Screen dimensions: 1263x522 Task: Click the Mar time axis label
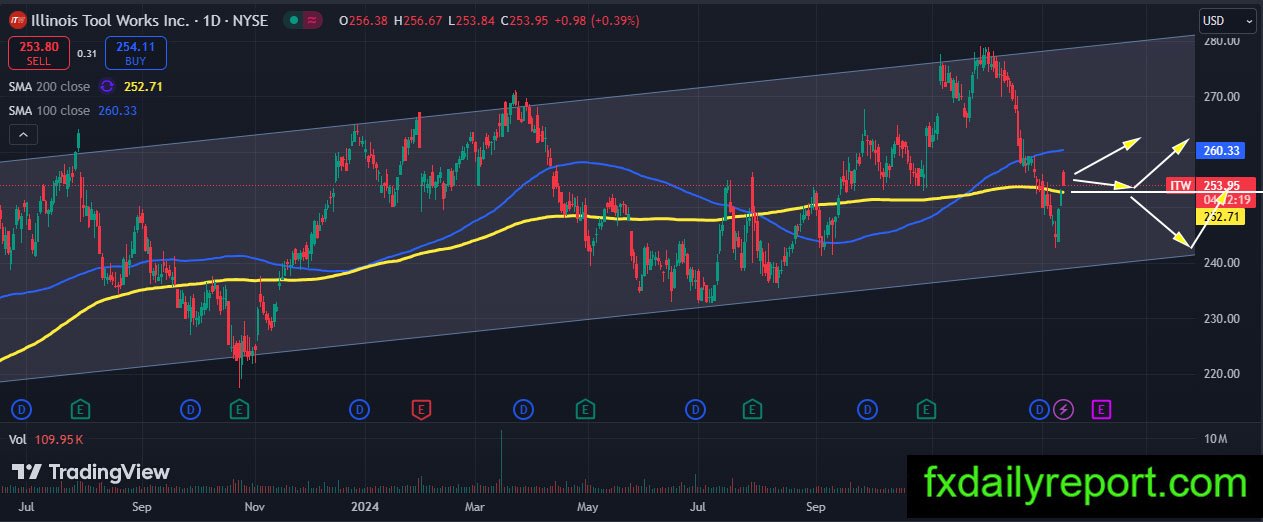click(x=477, y=507)
